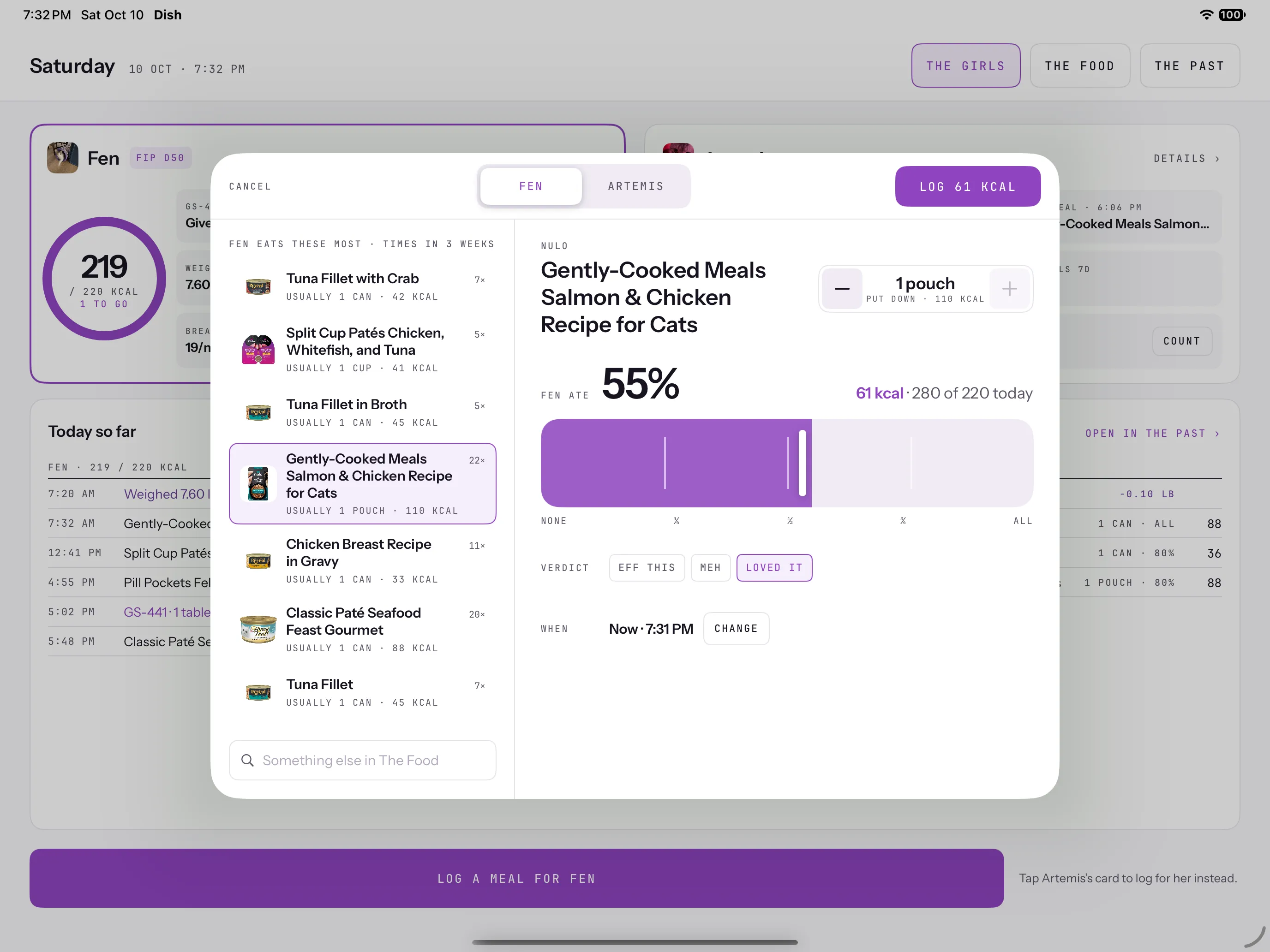Set verdict to MEH
The width and height of the screenshot is (1270, 952).
pos(710,567)
